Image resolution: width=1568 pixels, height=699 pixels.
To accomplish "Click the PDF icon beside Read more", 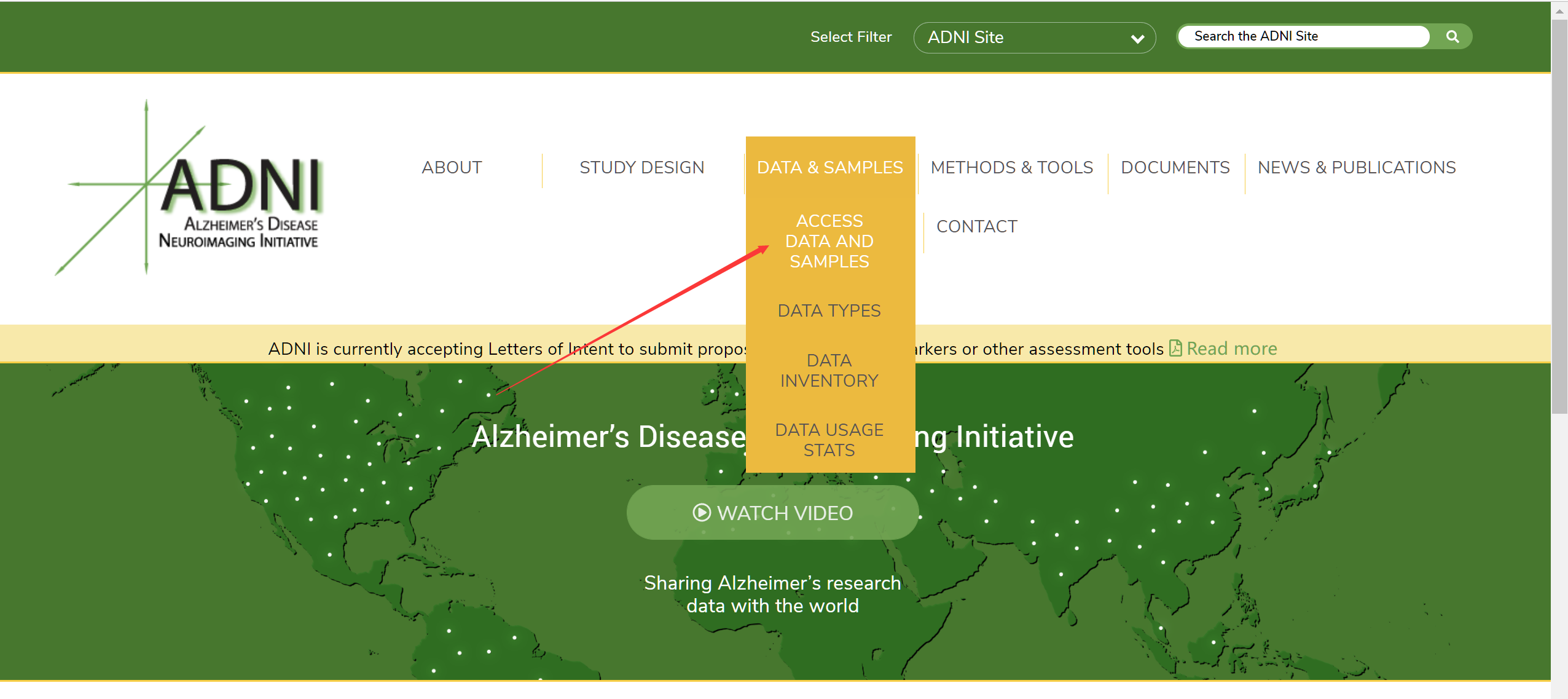I will [1175, 348].
